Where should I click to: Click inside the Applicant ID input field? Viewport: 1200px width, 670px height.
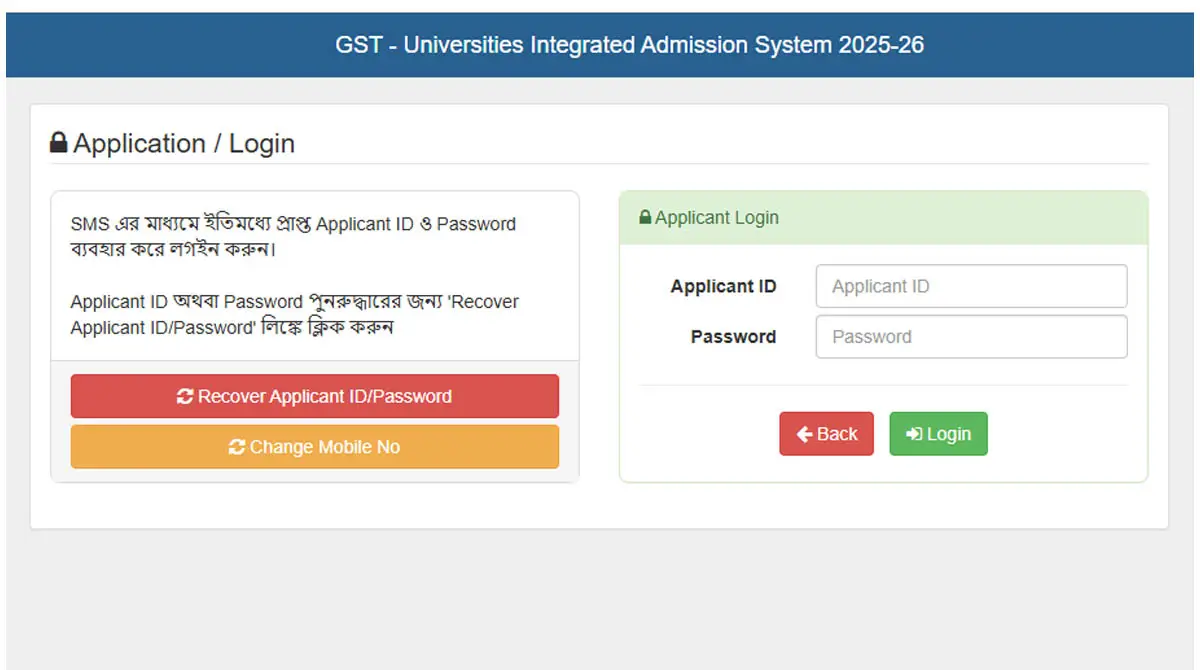pyautogui.click(x=971, y=286)
